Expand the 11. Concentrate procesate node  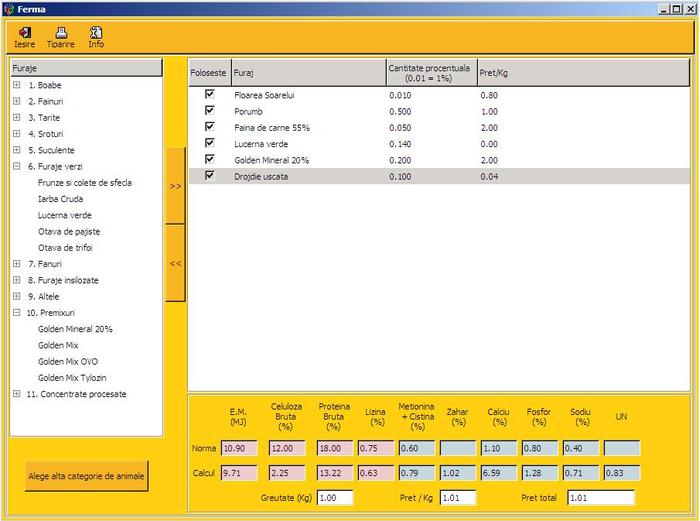[17, 394]
